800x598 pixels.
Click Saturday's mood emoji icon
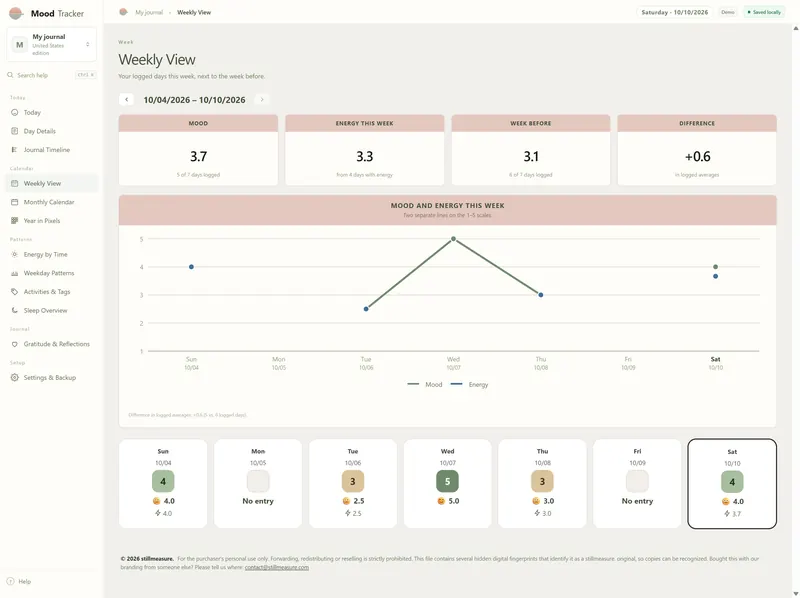tap(726, 502)
